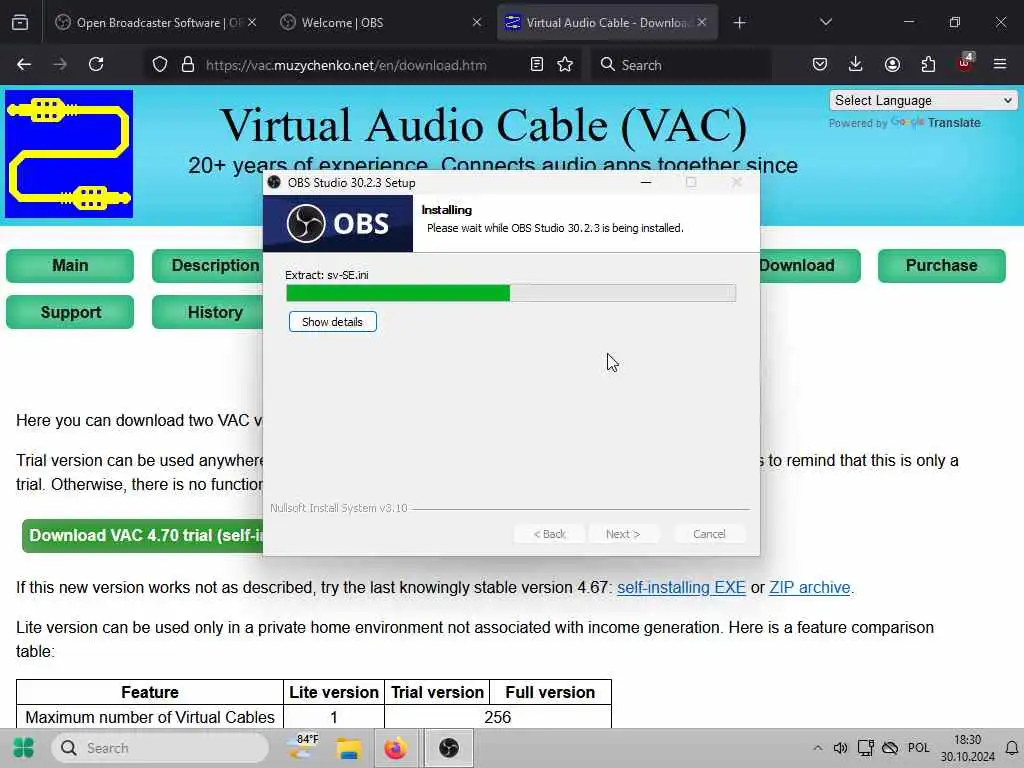Viewport: 1024px width, 768px height.
Task: Toggle reader view icon in address bar
Action: (537, 65)
